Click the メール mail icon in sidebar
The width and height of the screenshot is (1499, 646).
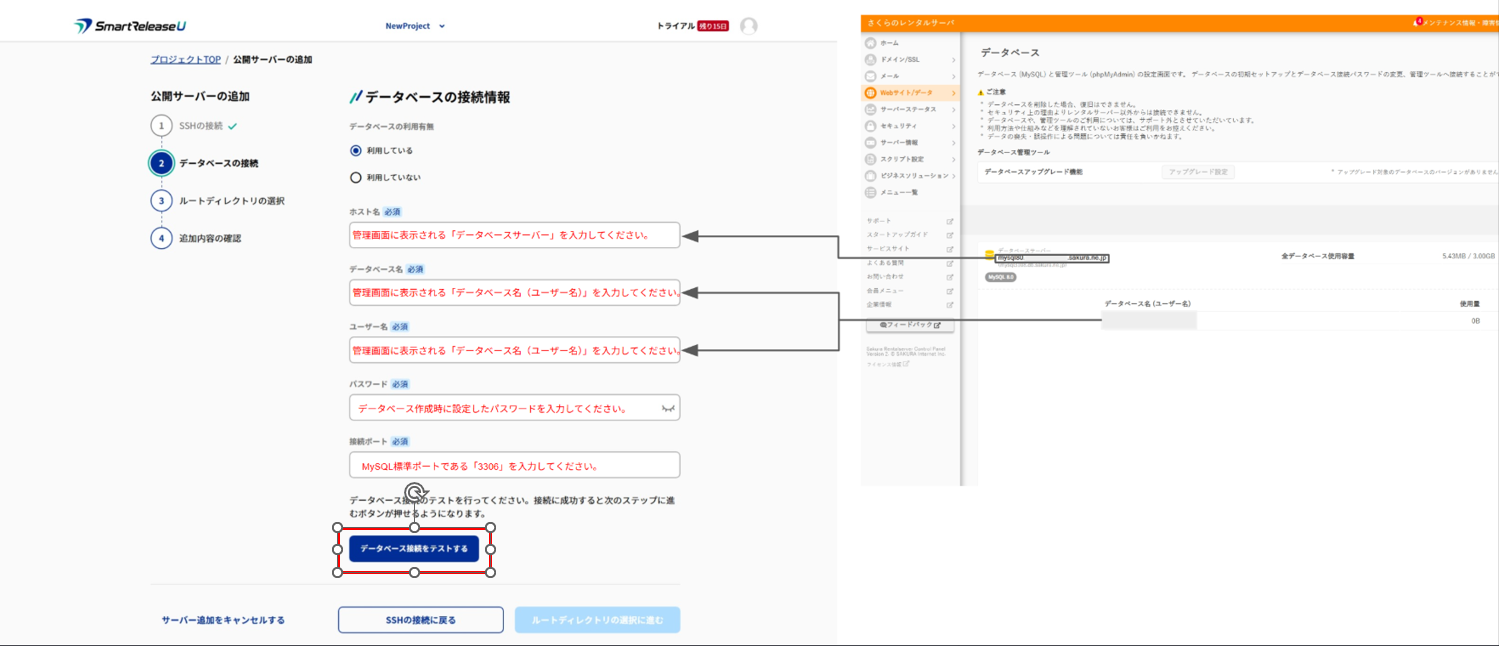[x=871, y=76]
